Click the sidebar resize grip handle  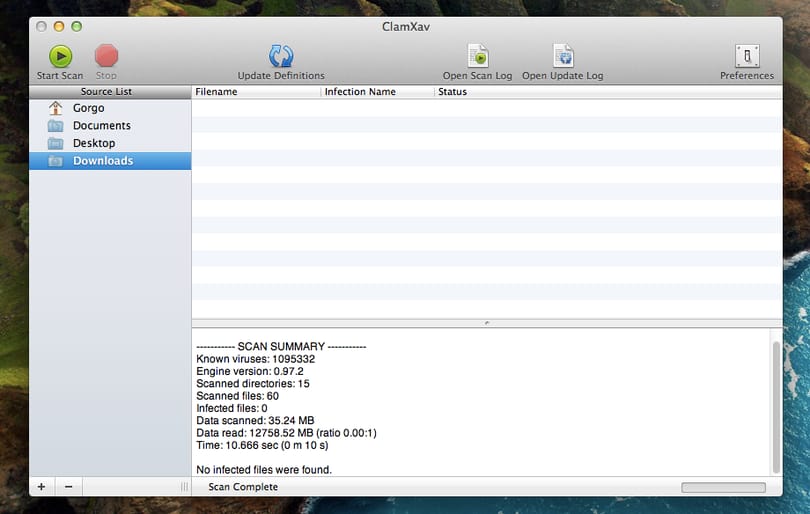184,487
